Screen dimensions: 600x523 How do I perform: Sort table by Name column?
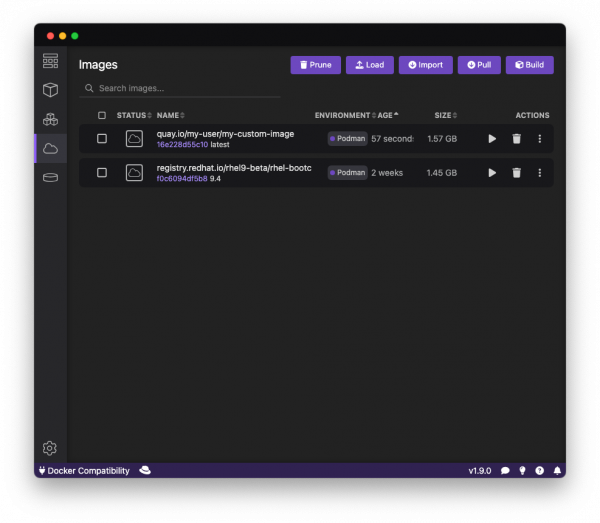click(170, 115)
